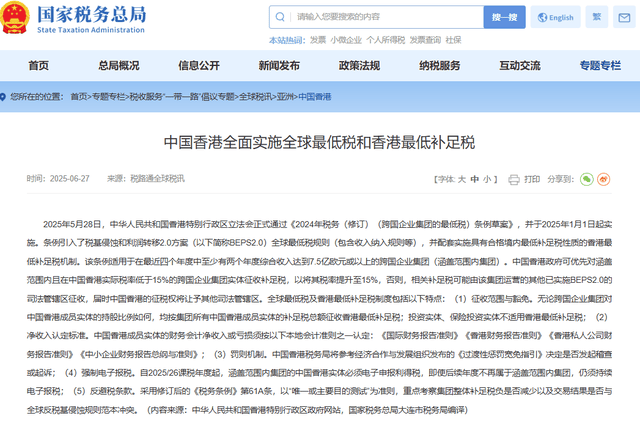The height and width of the screenshot is (427, 640).
Task: Click inside the search input field
Action: [x=380, y=19]
